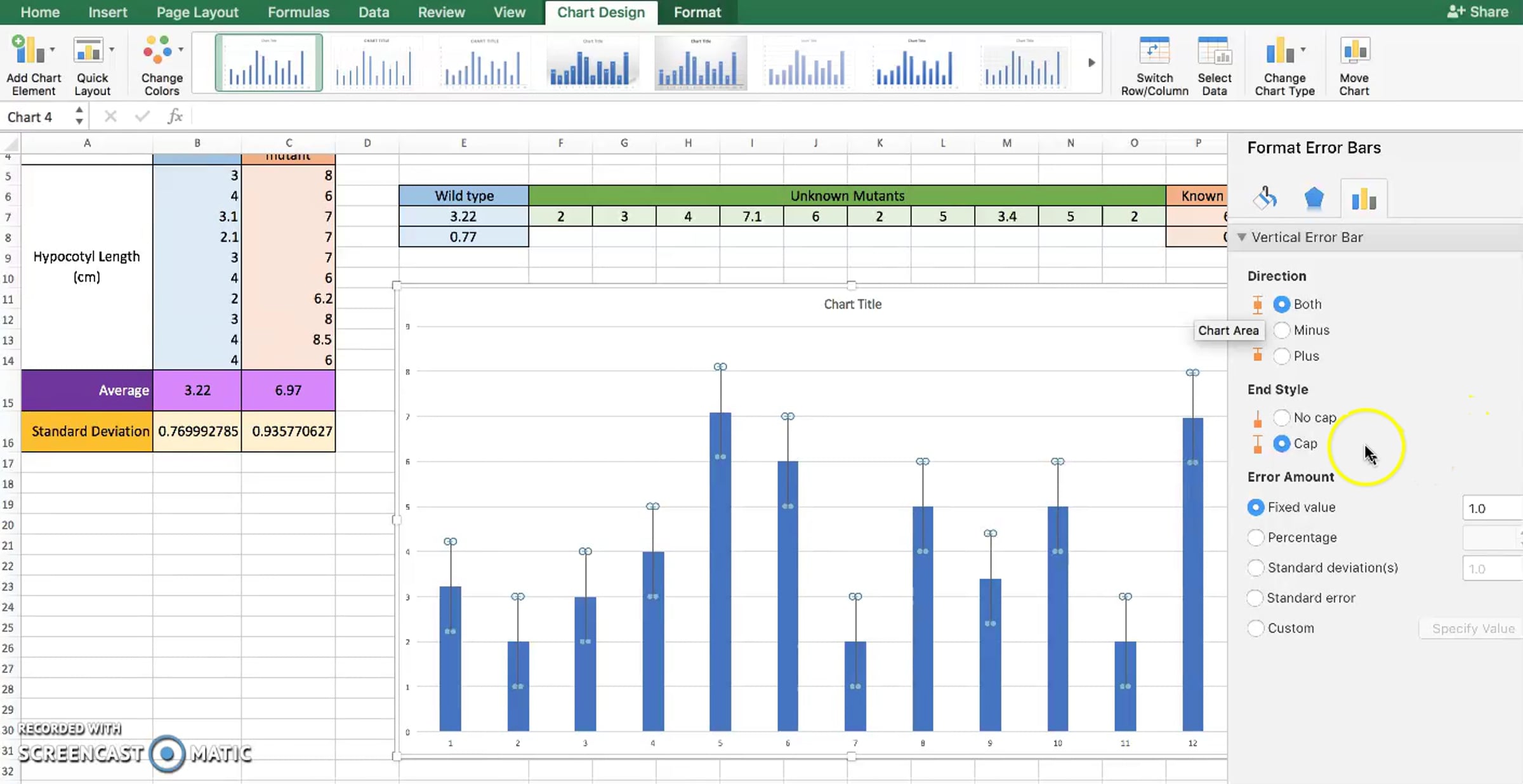Switch to the Formulas ribbon tab
This screenshot has width=1523, height=784.
pyautogui.click(x=298, y=12)
